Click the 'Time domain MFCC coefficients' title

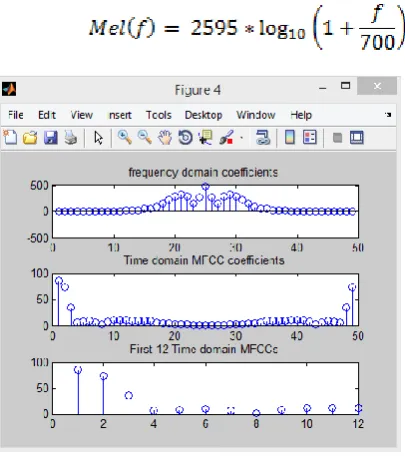click(x=204, y=260)
